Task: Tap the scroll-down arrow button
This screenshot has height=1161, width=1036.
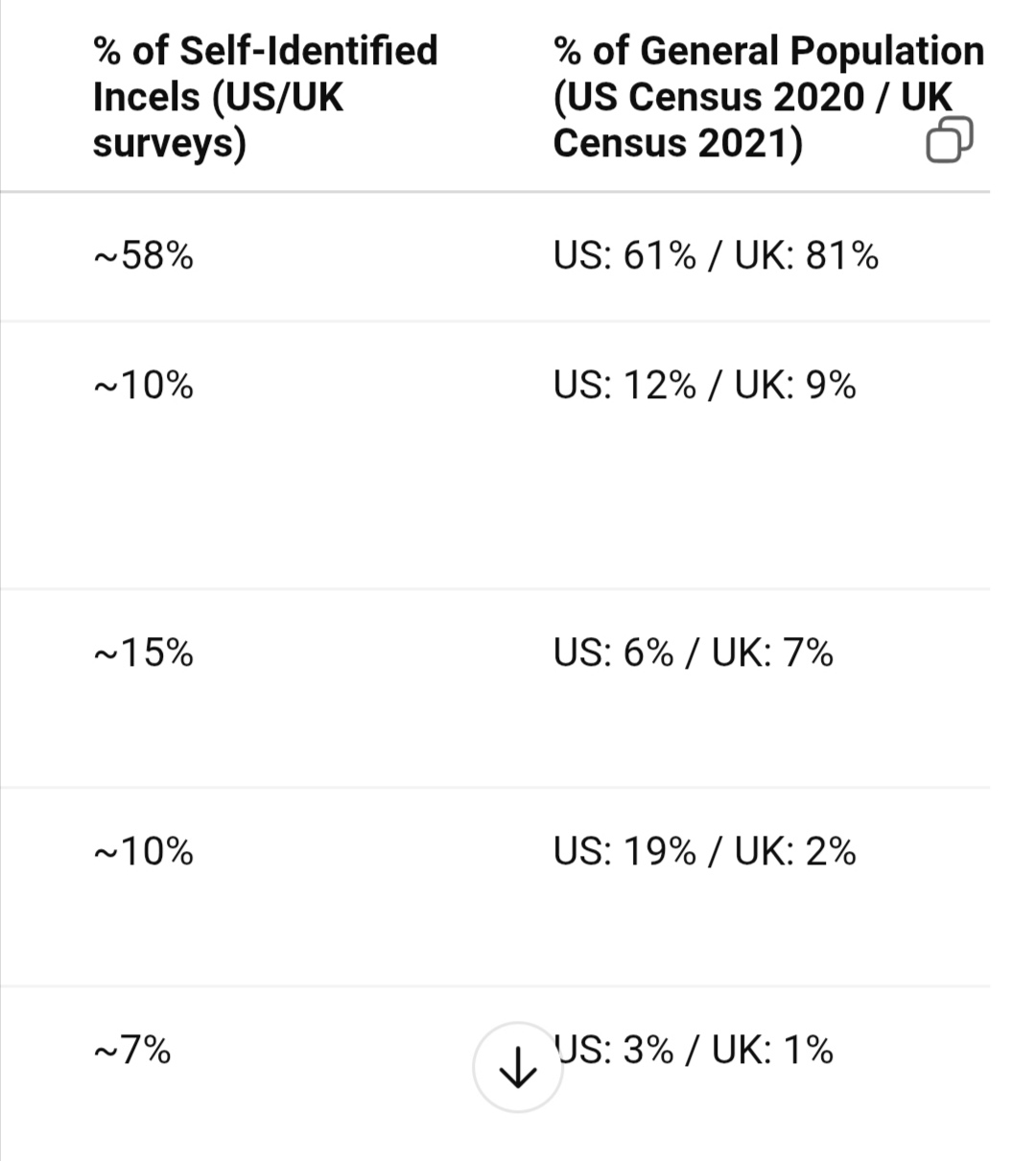Action: (518, 1066)
